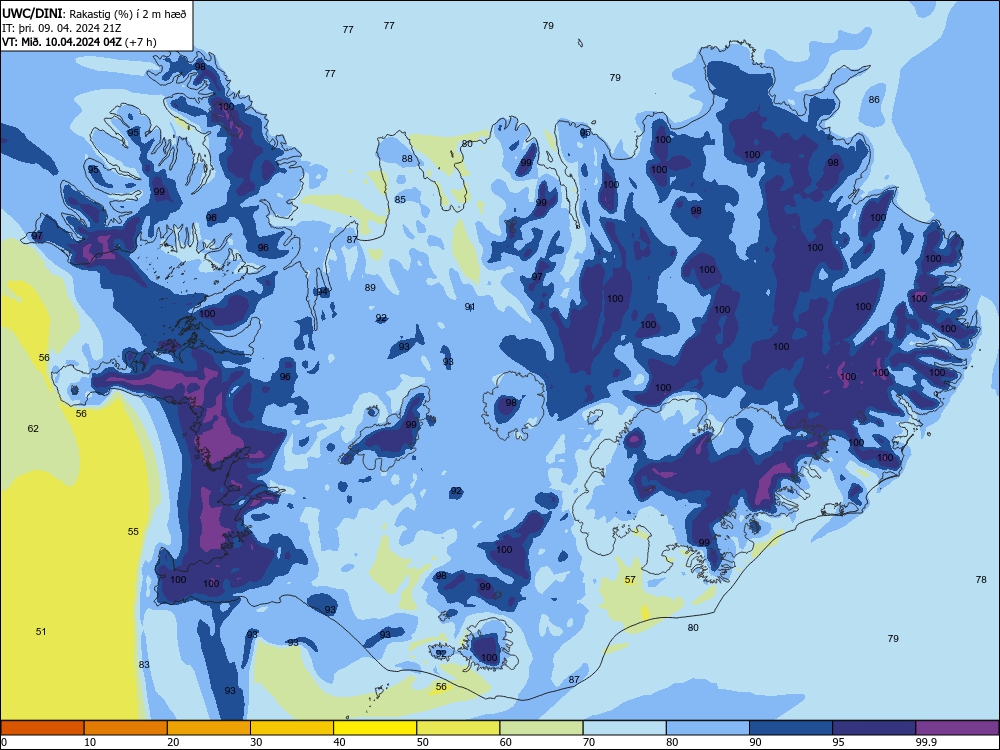The width and height of the screenshot is (1000, 750).
Task: Click the medium blue 80–90 legend swatch
Action: pos(708,728)
